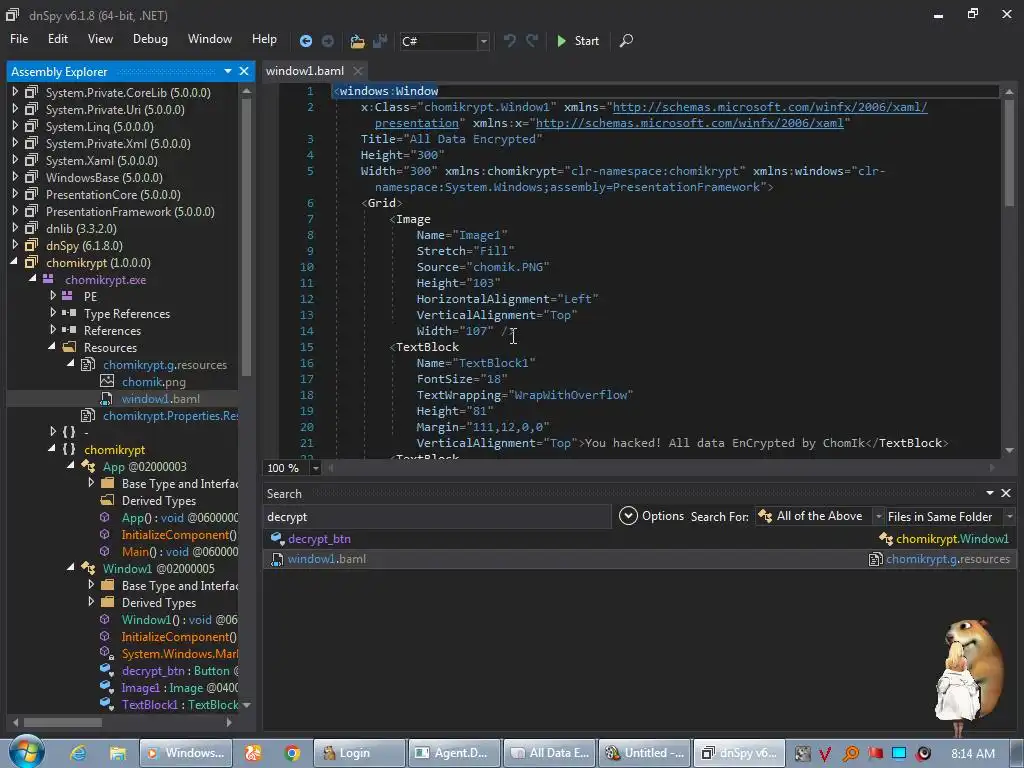Open Internet Explorer from taskbar

pyautogui.click(x=78, y=753)
